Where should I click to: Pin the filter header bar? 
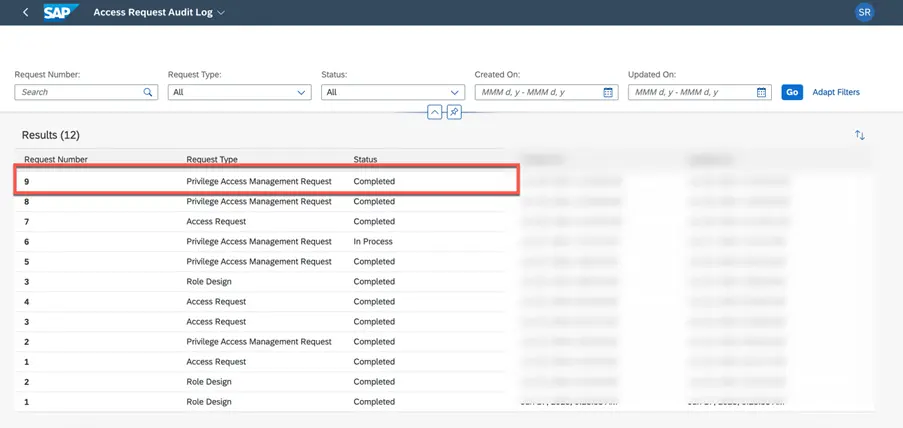pos(454,112)
